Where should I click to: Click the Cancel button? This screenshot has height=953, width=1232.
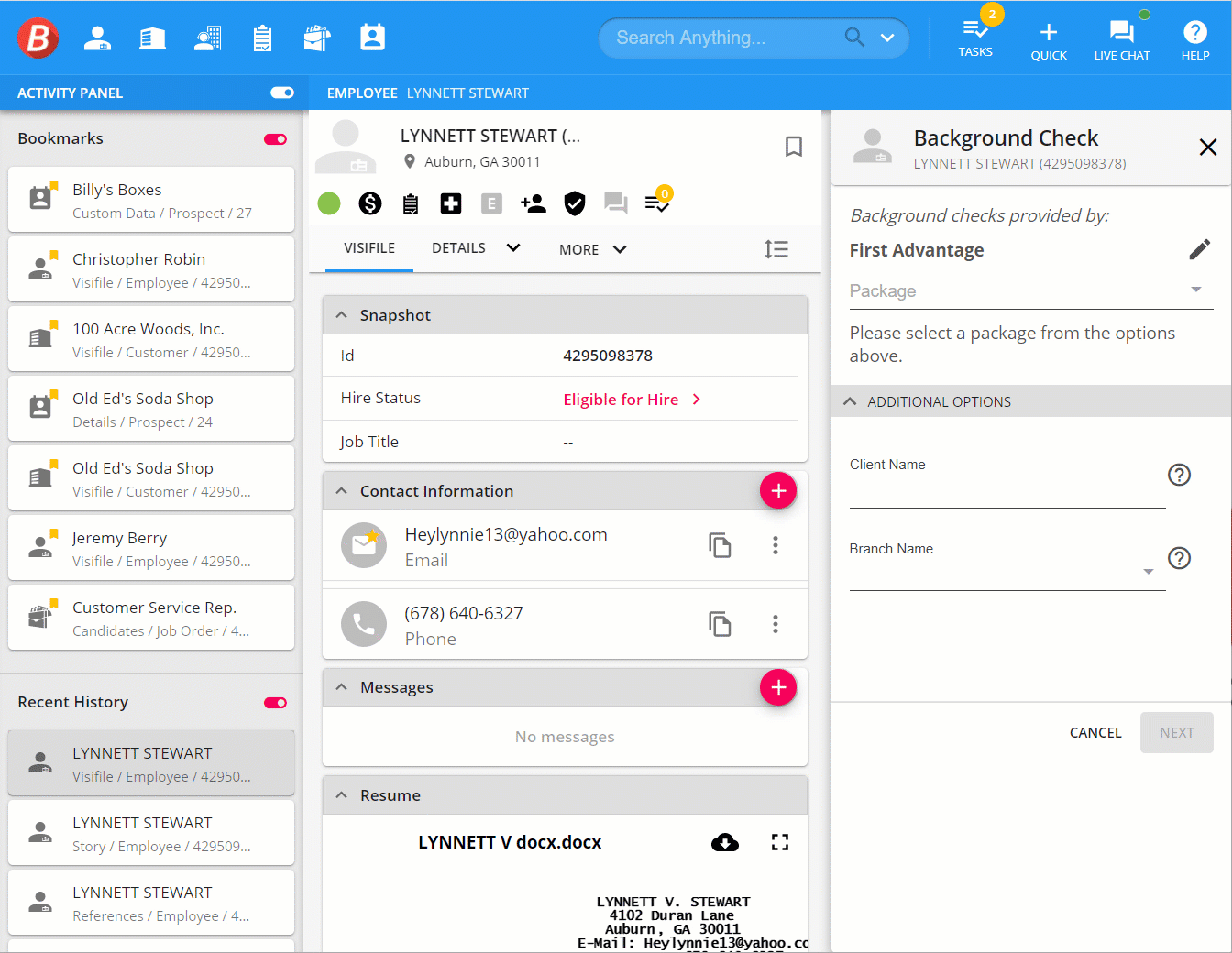(1095, 733)
